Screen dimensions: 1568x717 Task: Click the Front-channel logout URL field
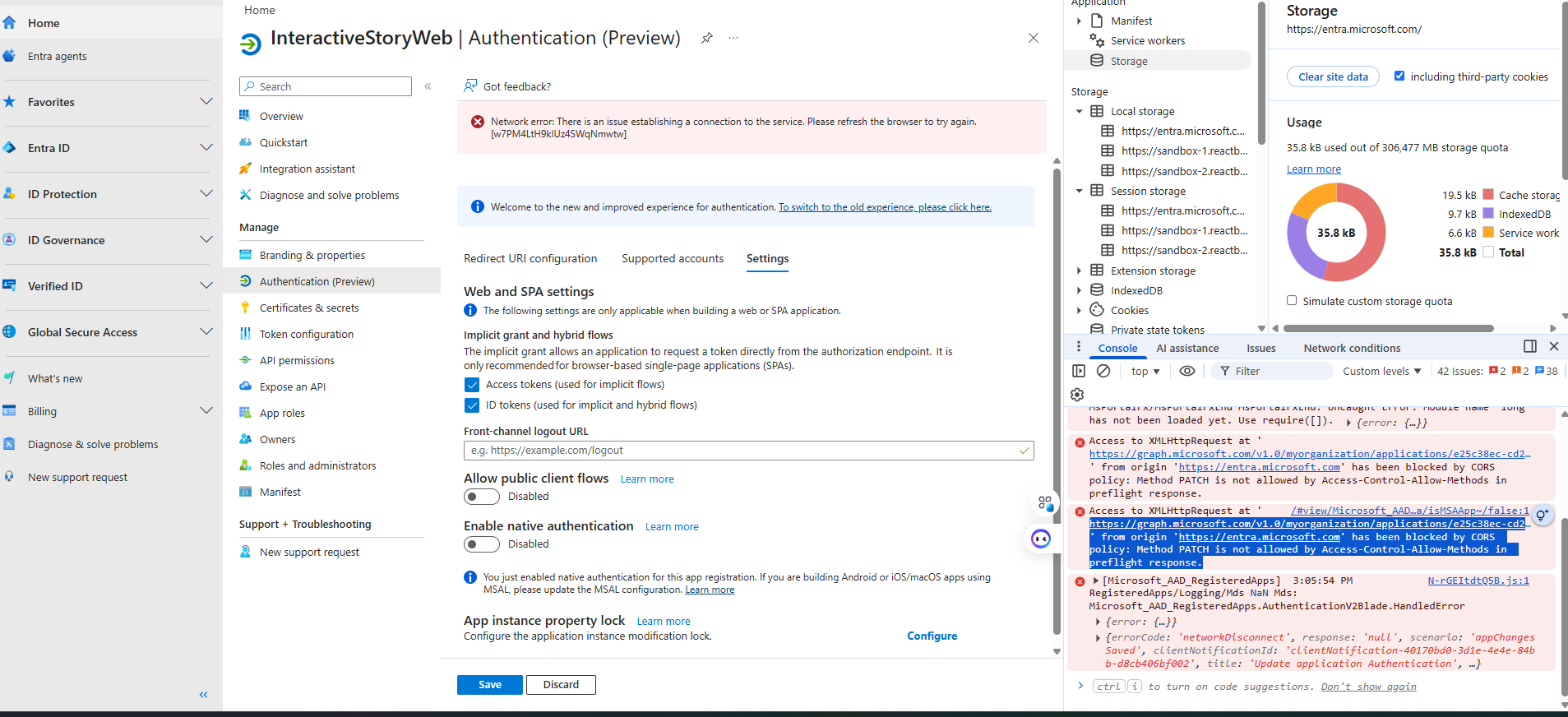pyautogui.click(x=748, y=451)
